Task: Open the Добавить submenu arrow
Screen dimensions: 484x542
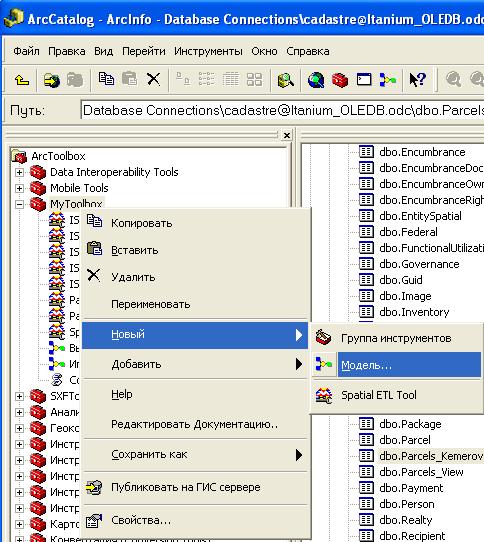Action: click(299, 364)
